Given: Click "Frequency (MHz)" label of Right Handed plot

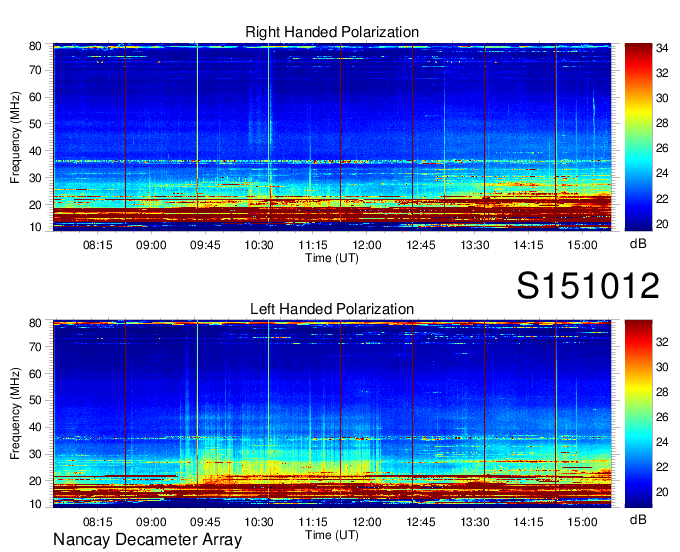Looking at the screenshot, I should (15, 137).
